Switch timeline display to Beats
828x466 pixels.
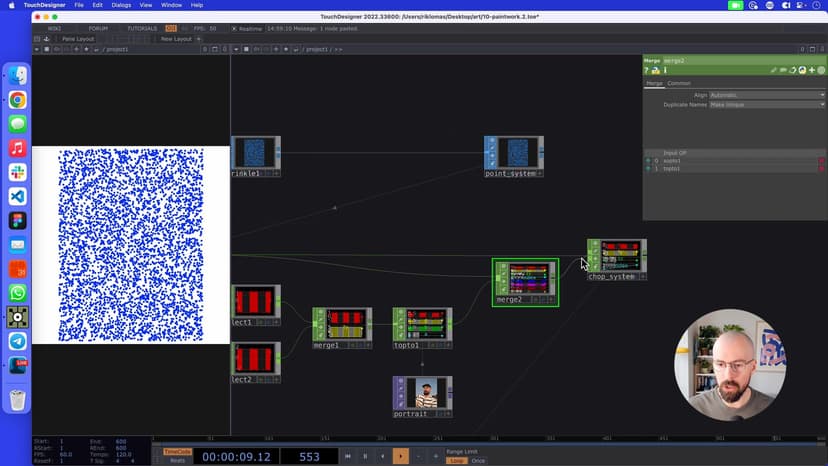[176, 460]
